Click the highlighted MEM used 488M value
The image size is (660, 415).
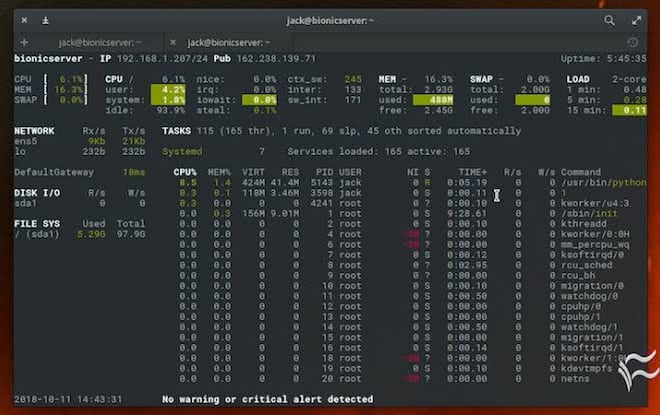pos(433,100)
